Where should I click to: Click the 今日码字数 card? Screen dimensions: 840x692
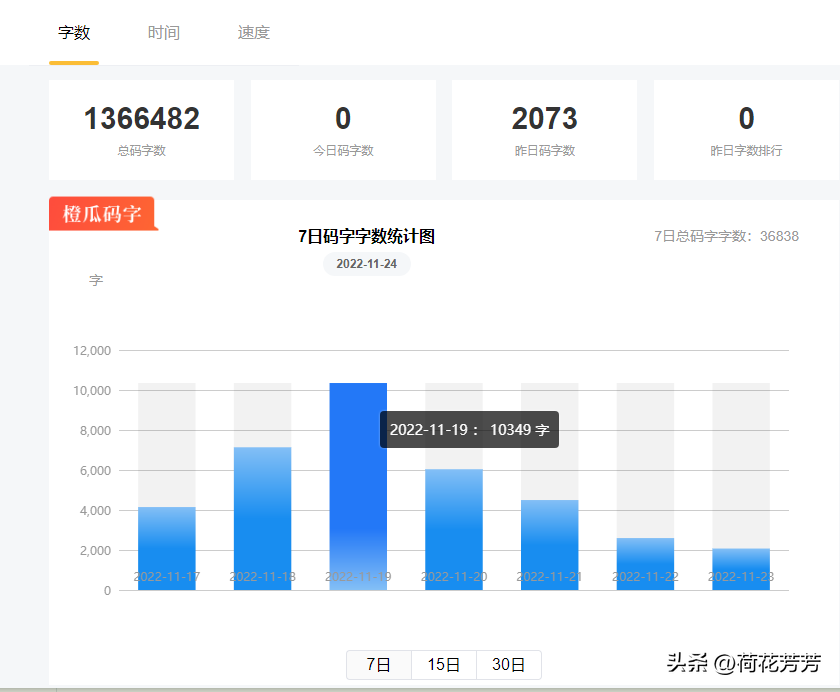click(343, 130)
